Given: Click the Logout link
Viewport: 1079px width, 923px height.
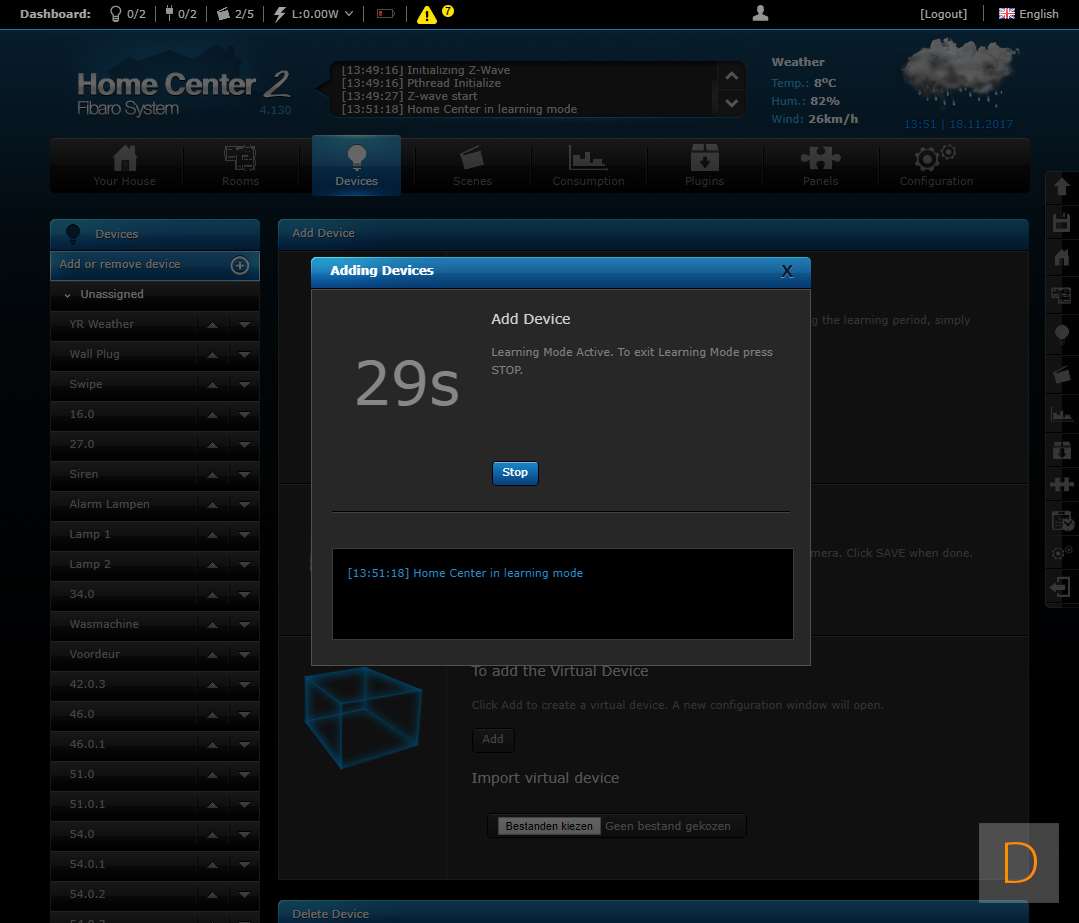Looking at the screenshot, I should coord(943,14).
